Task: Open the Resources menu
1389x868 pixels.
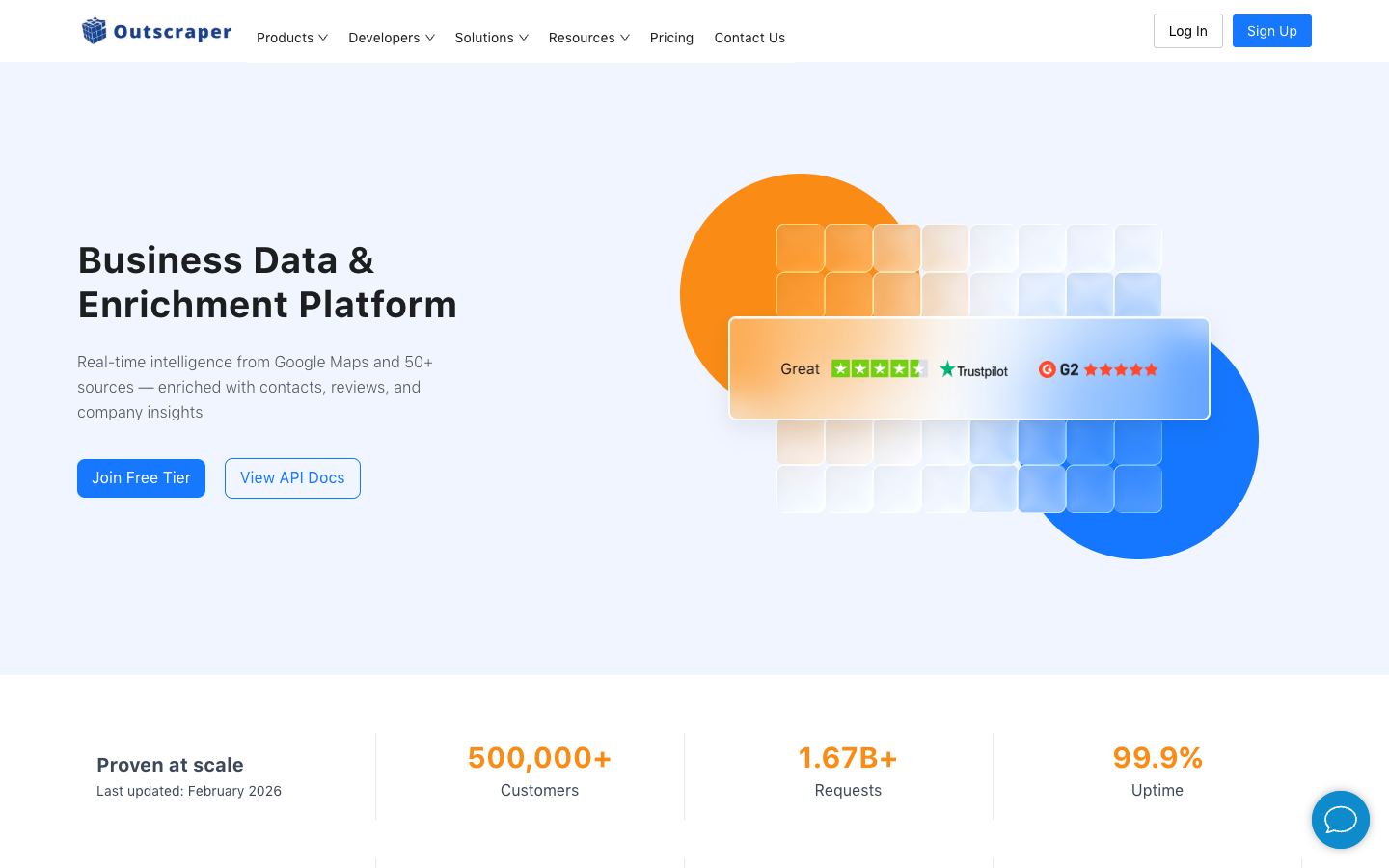Action: pyautogui.click(x=589, y=38)
